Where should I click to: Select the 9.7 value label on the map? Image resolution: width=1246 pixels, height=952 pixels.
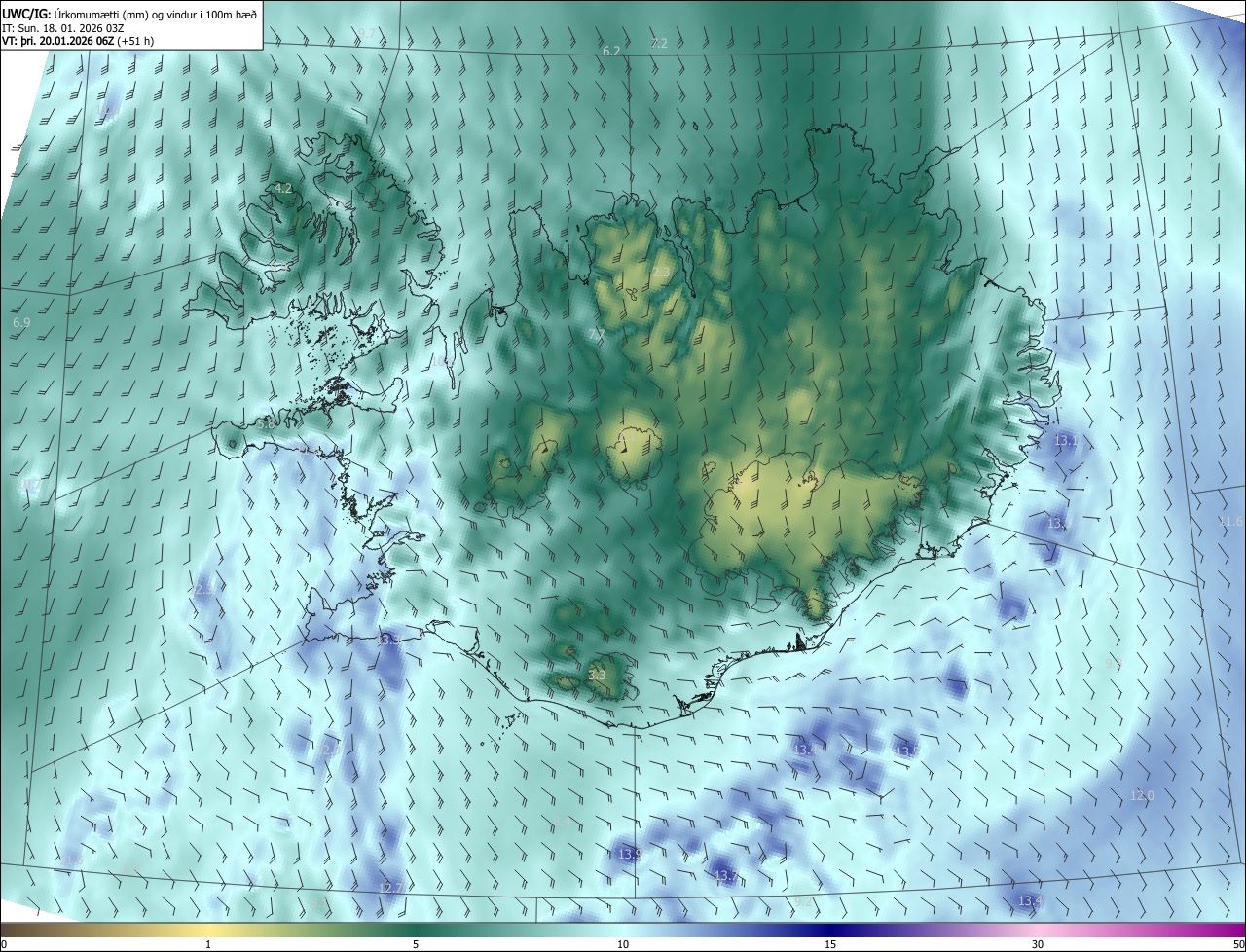tap(367, 34)
